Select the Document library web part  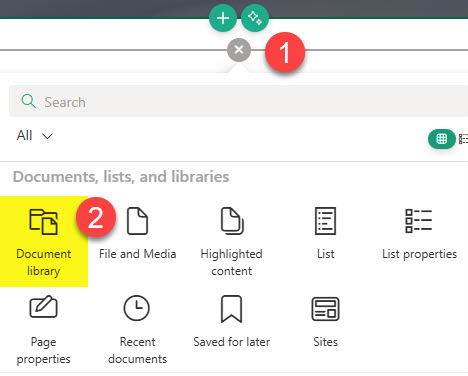[44, 241]
